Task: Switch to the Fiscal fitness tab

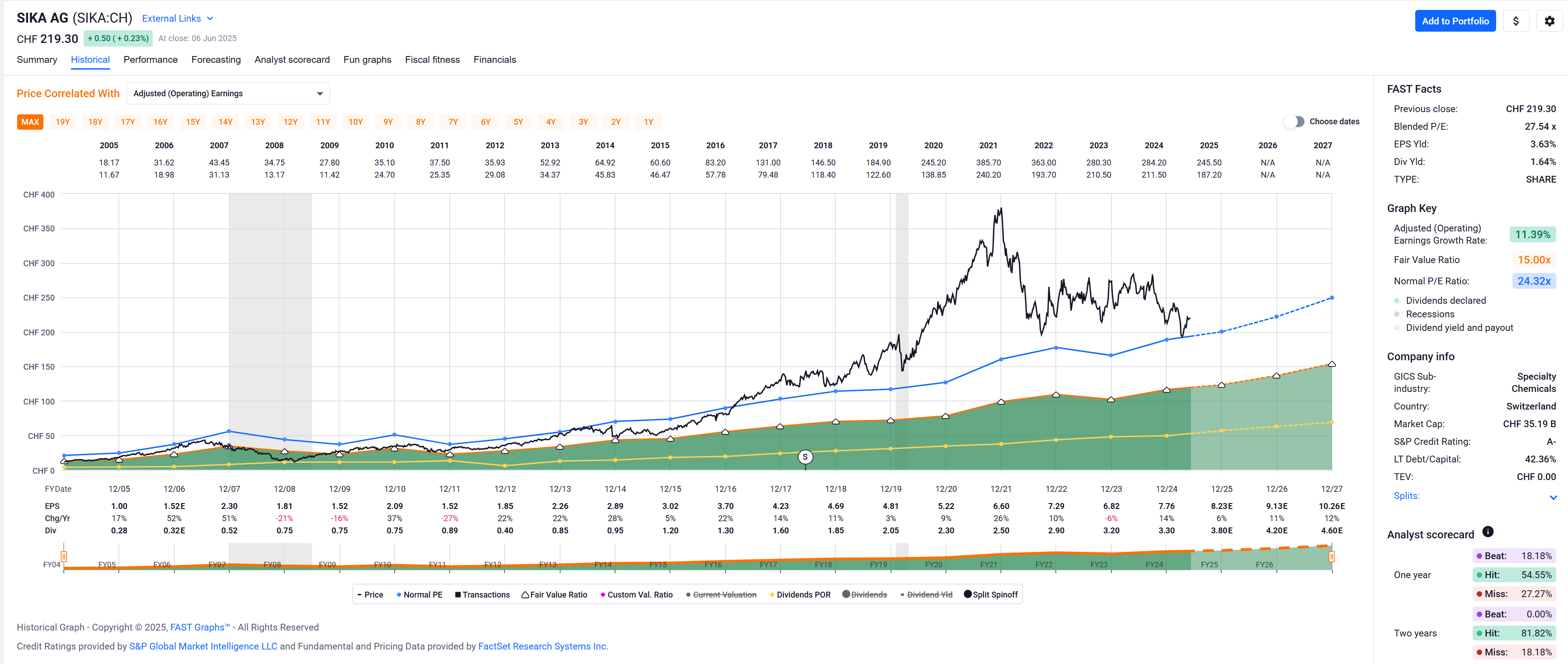Action: tap(432, 60)
